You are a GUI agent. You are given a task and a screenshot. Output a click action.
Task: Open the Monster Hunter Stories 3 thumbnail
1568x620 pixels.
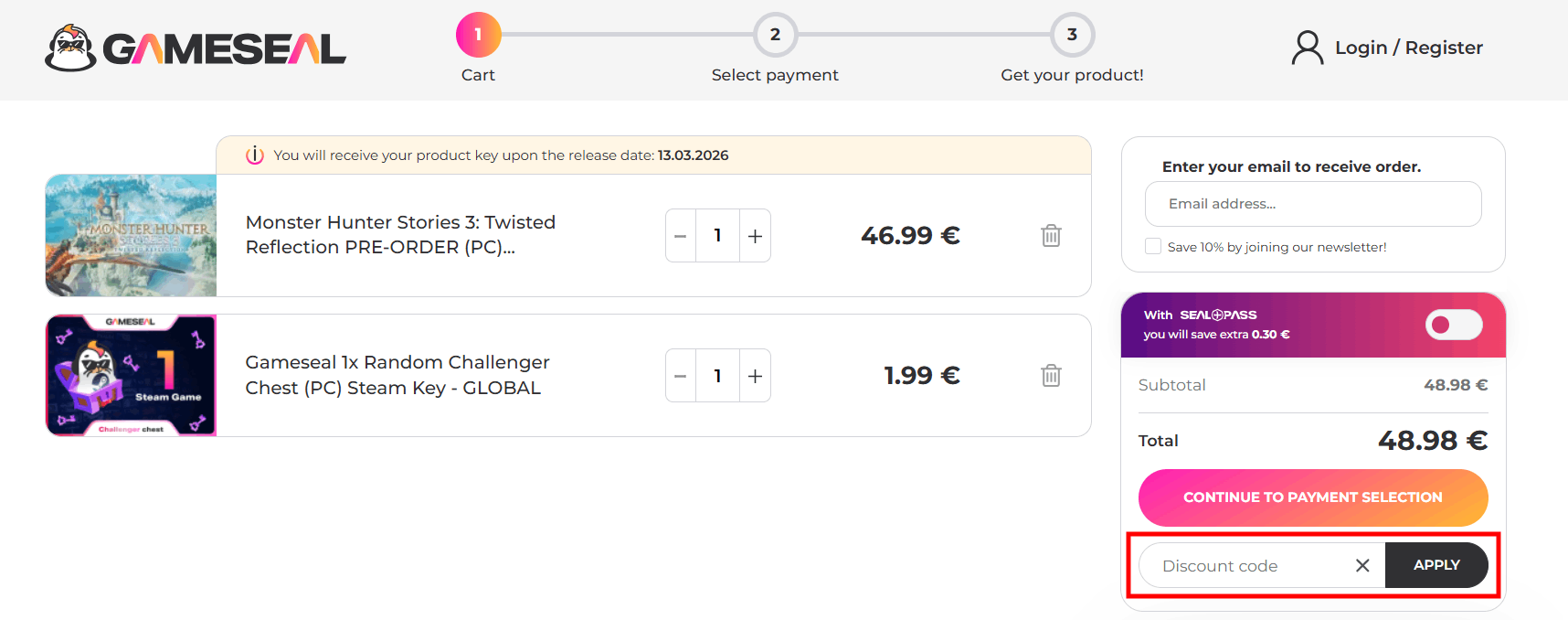[x=131, y=236]
